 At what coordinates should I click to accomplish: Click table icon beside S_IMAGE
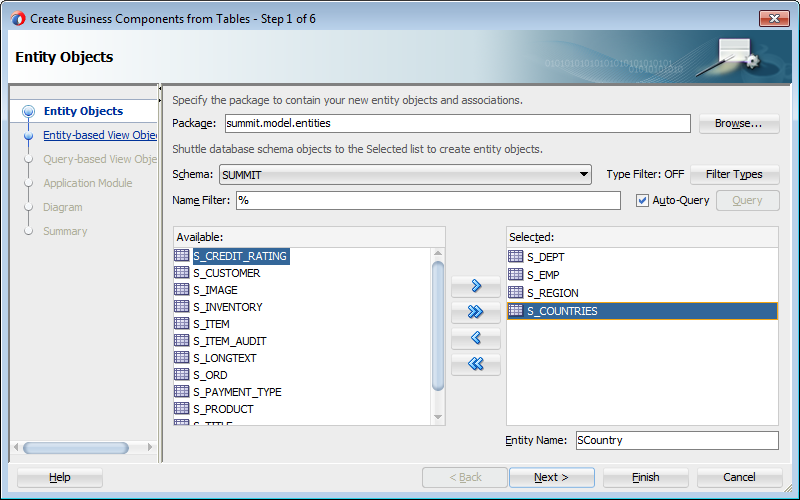coord(182,289)
